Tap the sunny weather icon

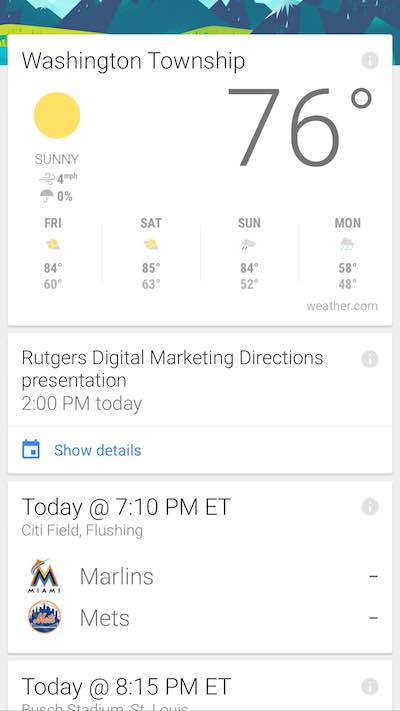(x=57, y=115)
